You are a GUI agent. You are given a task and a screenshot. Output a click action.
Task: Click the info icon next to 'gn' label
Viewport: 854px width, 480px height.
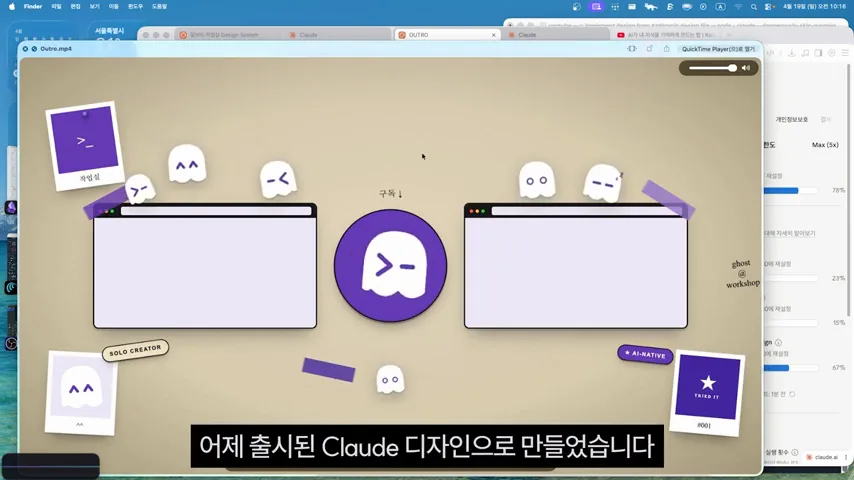[778, 343]
